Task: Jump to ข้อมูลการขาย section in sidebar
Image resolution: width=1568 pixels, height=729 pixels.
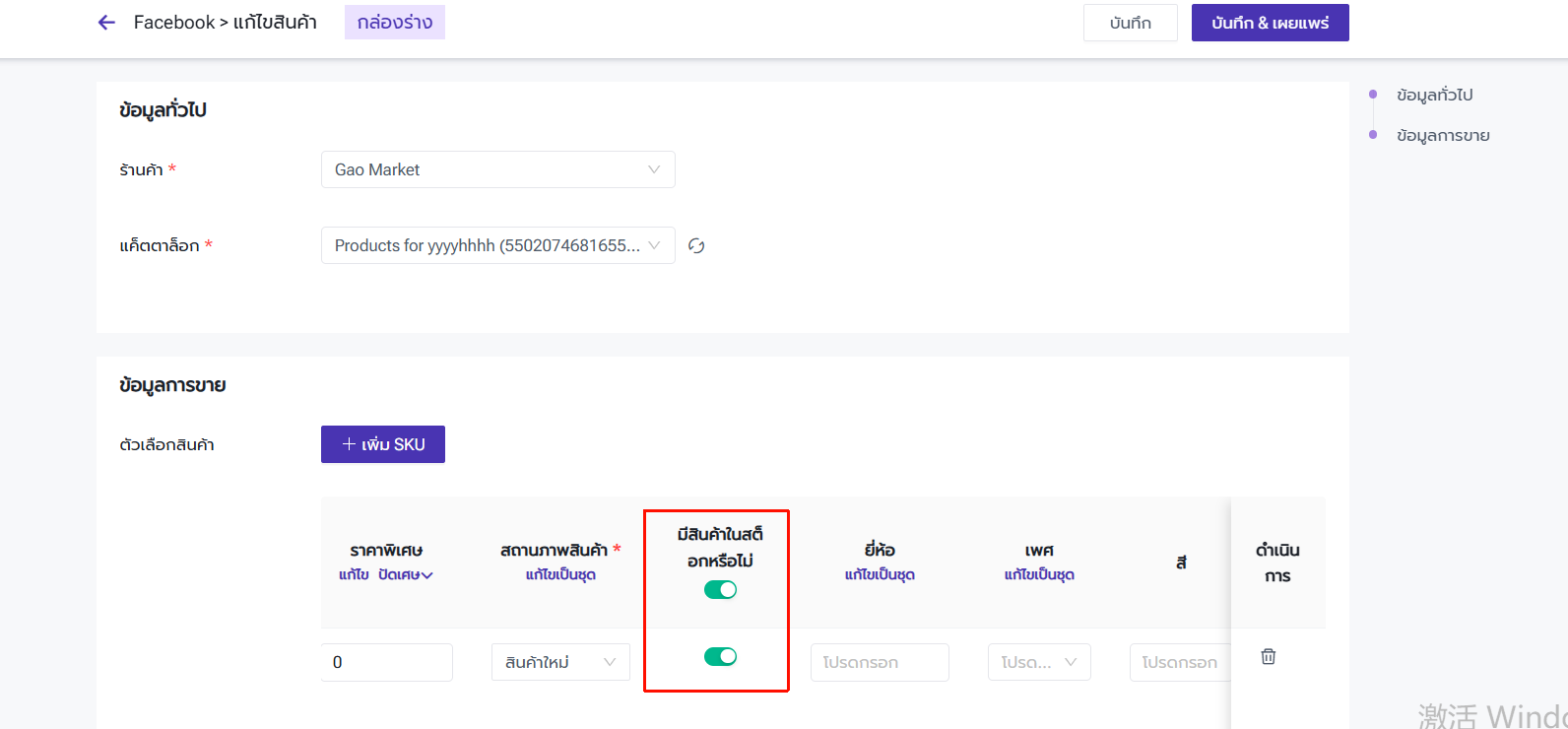Action: (x=1442, y=136)
